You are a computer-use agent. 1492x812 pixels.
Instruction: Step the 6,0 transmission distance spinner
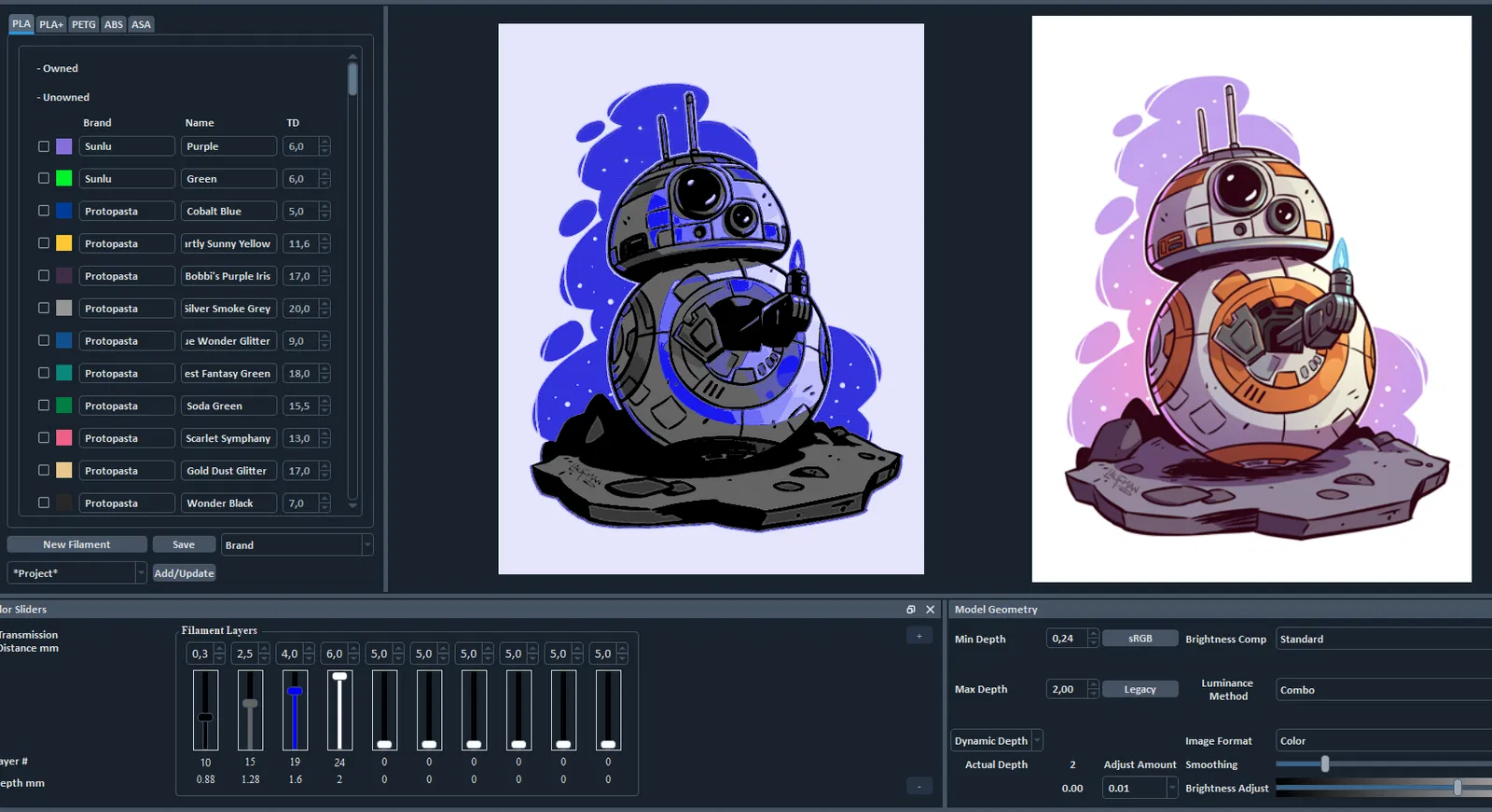(353, 654)
